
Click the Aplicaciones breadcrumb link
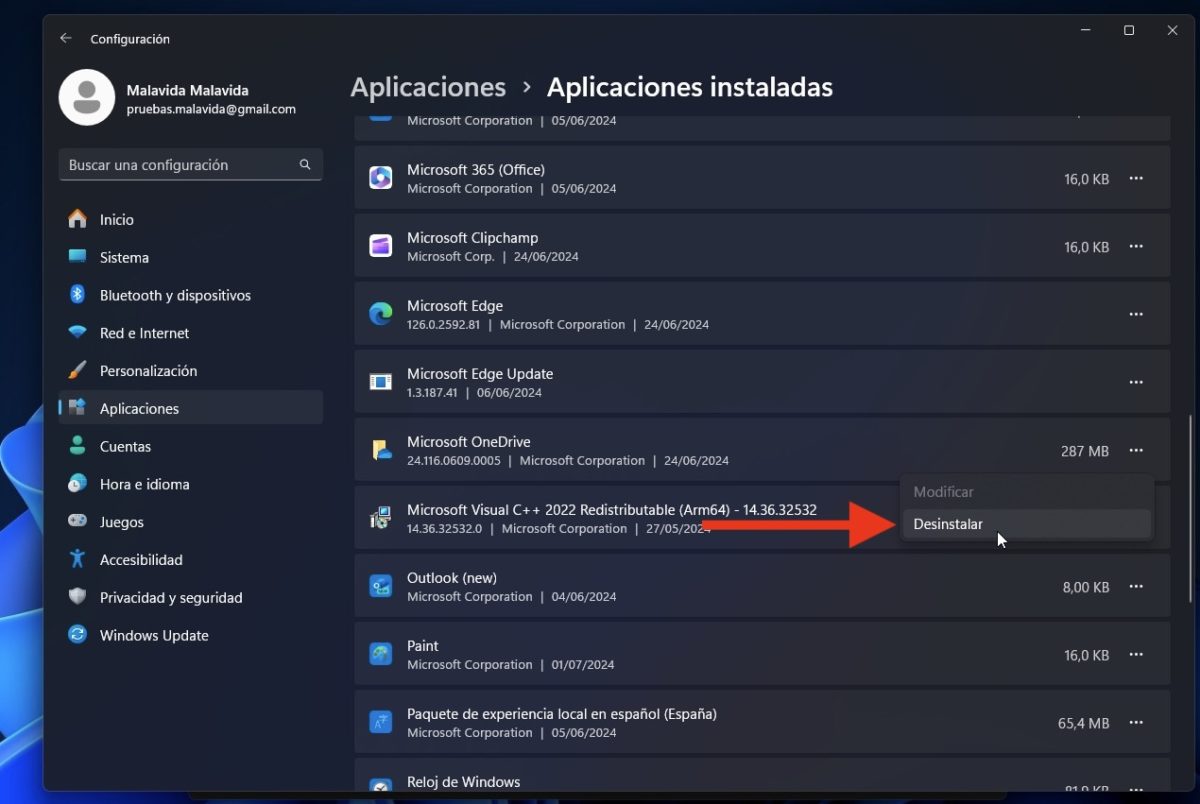click(428, 87)
